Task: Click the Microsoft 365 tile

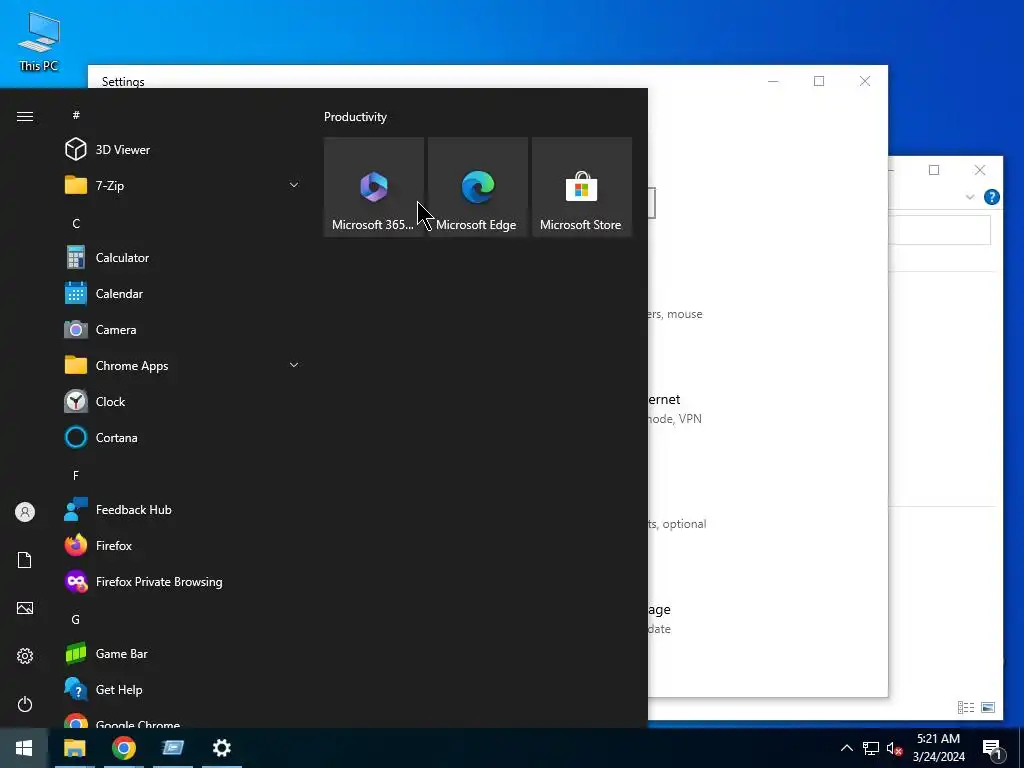Action: tap(374, 187)
